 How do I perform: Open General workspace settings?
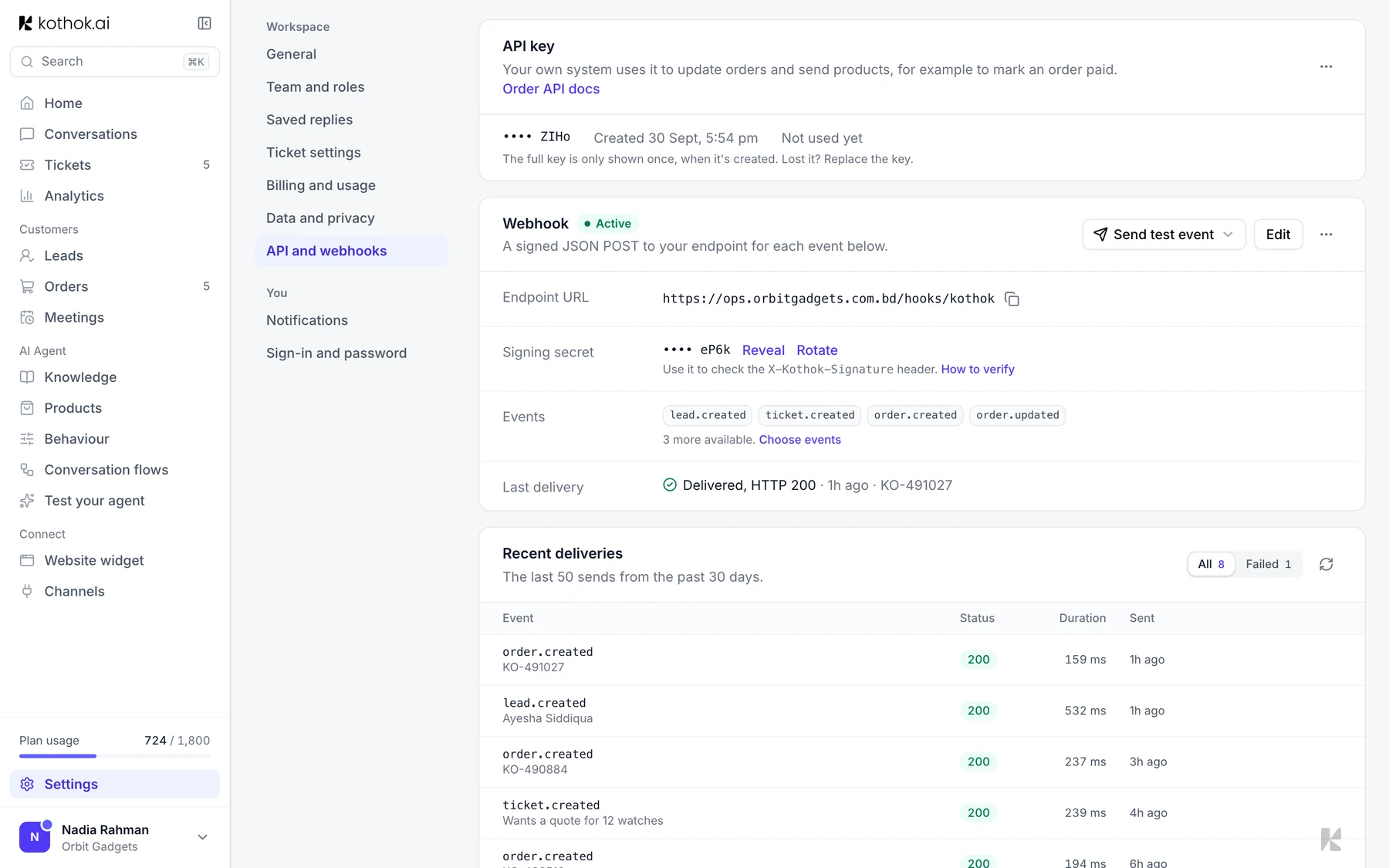[351, 54]
